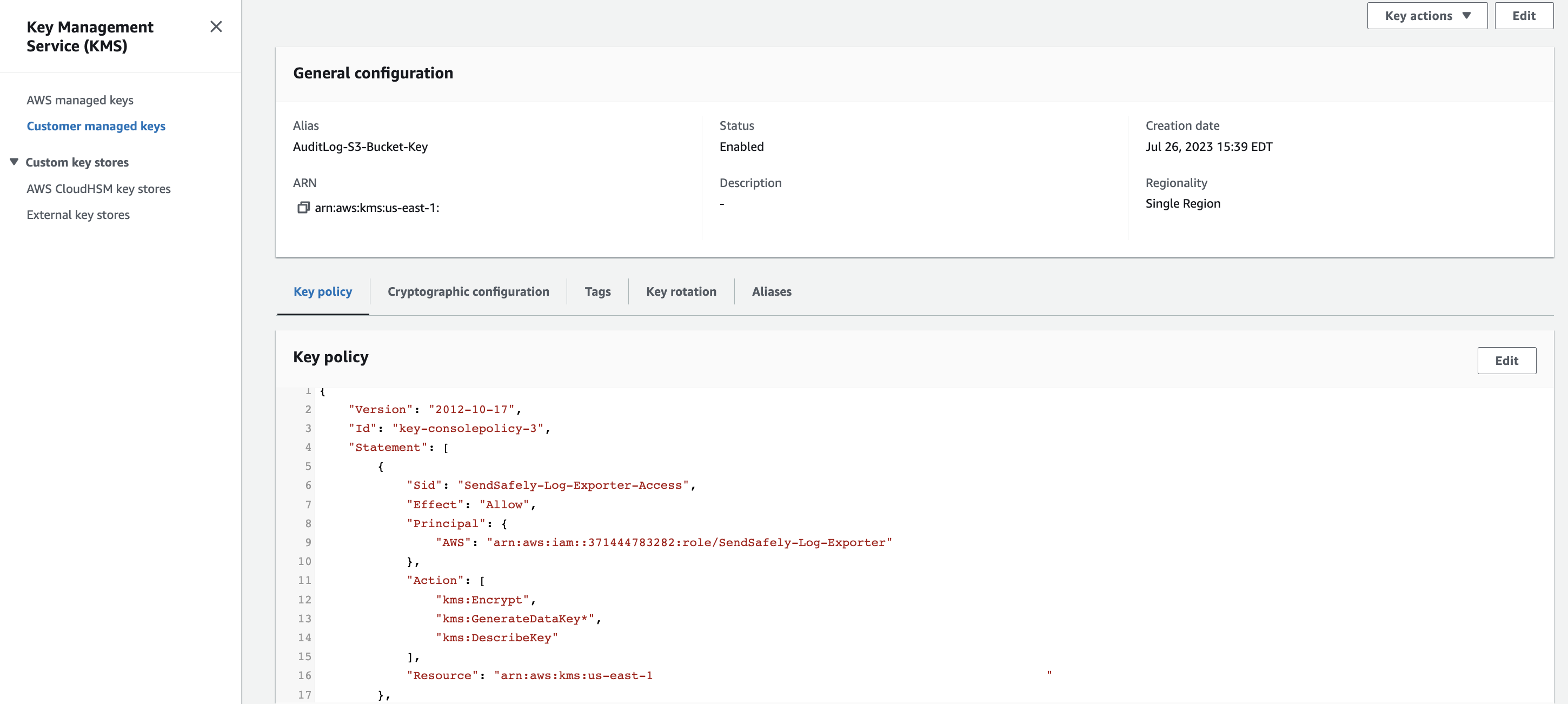
Task: Switch to the Tags tab
Action: tap(597, 291)
